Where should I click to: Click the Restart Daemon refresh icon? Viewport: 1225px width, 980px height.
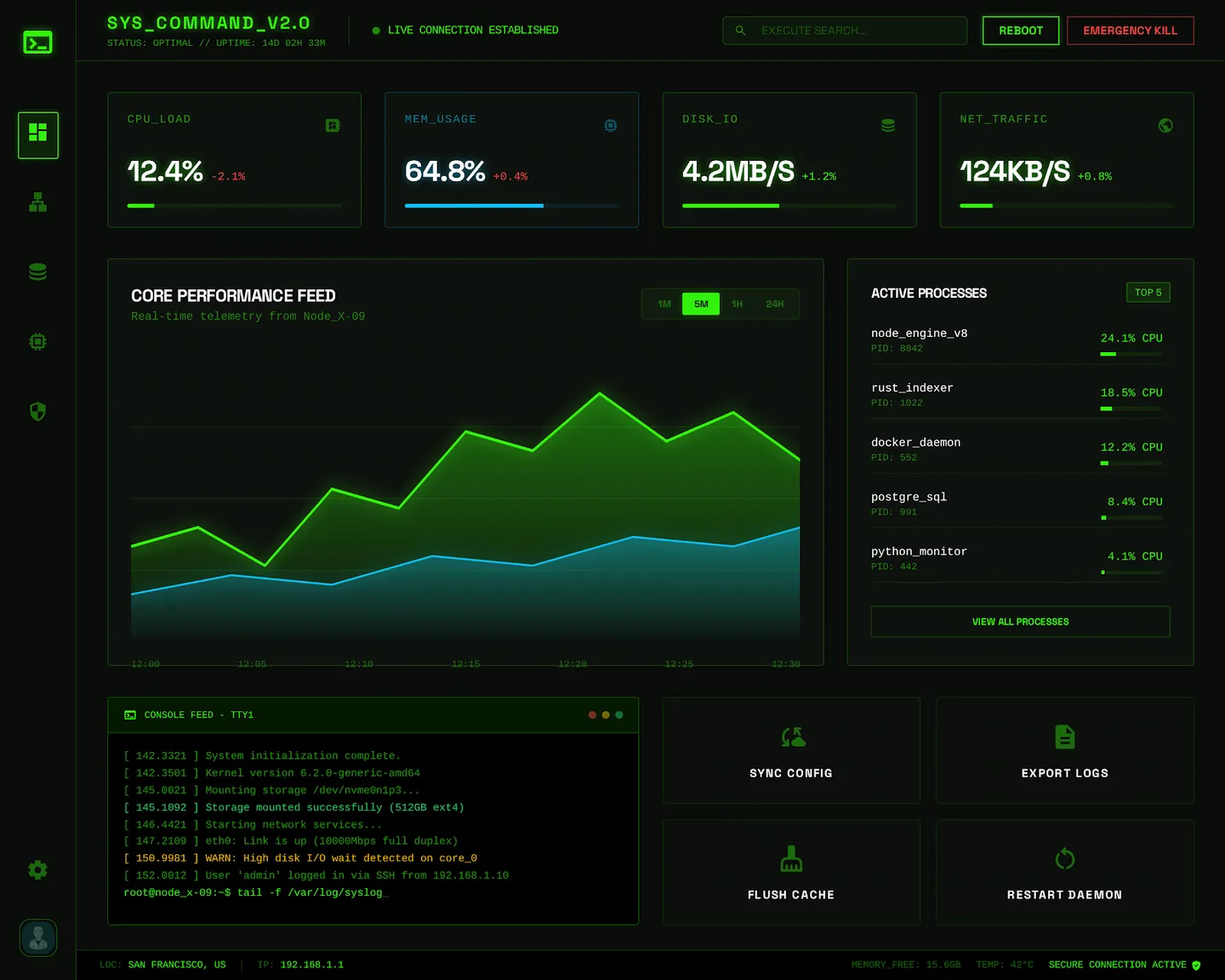1065,859
